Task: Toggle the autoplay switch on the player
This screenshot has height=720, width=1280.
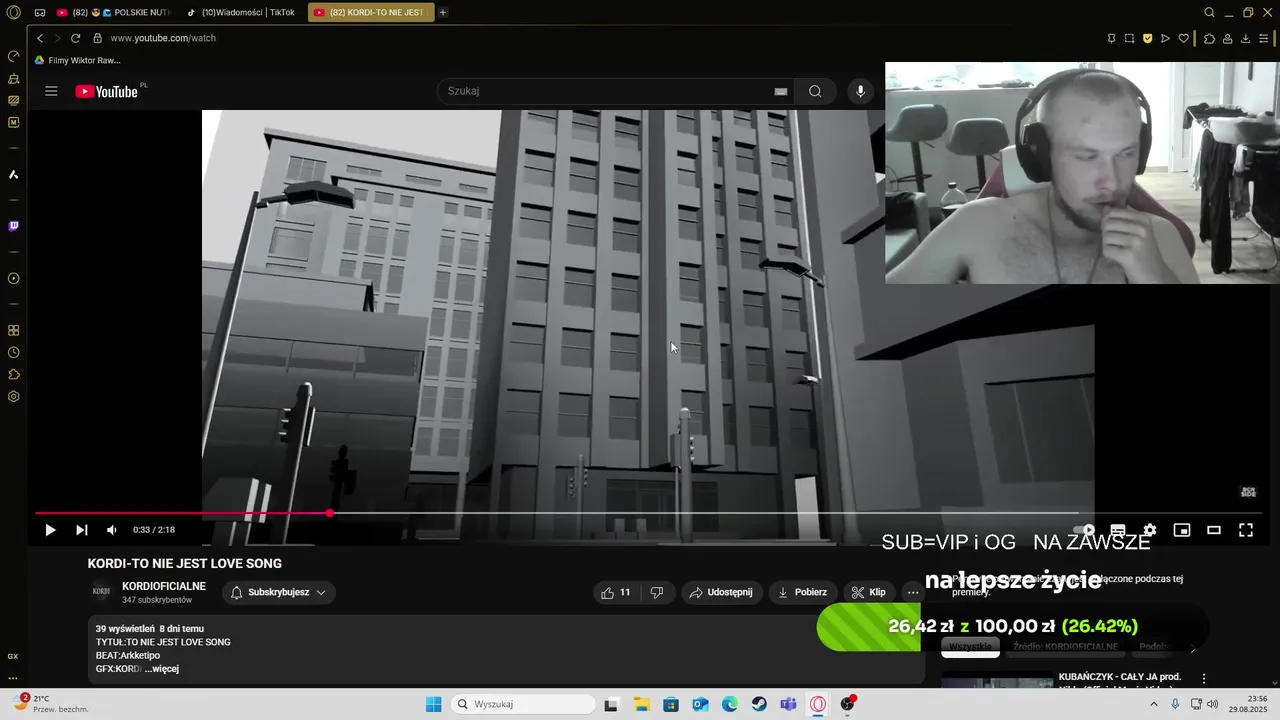Action: click(x=1085, y=530)
